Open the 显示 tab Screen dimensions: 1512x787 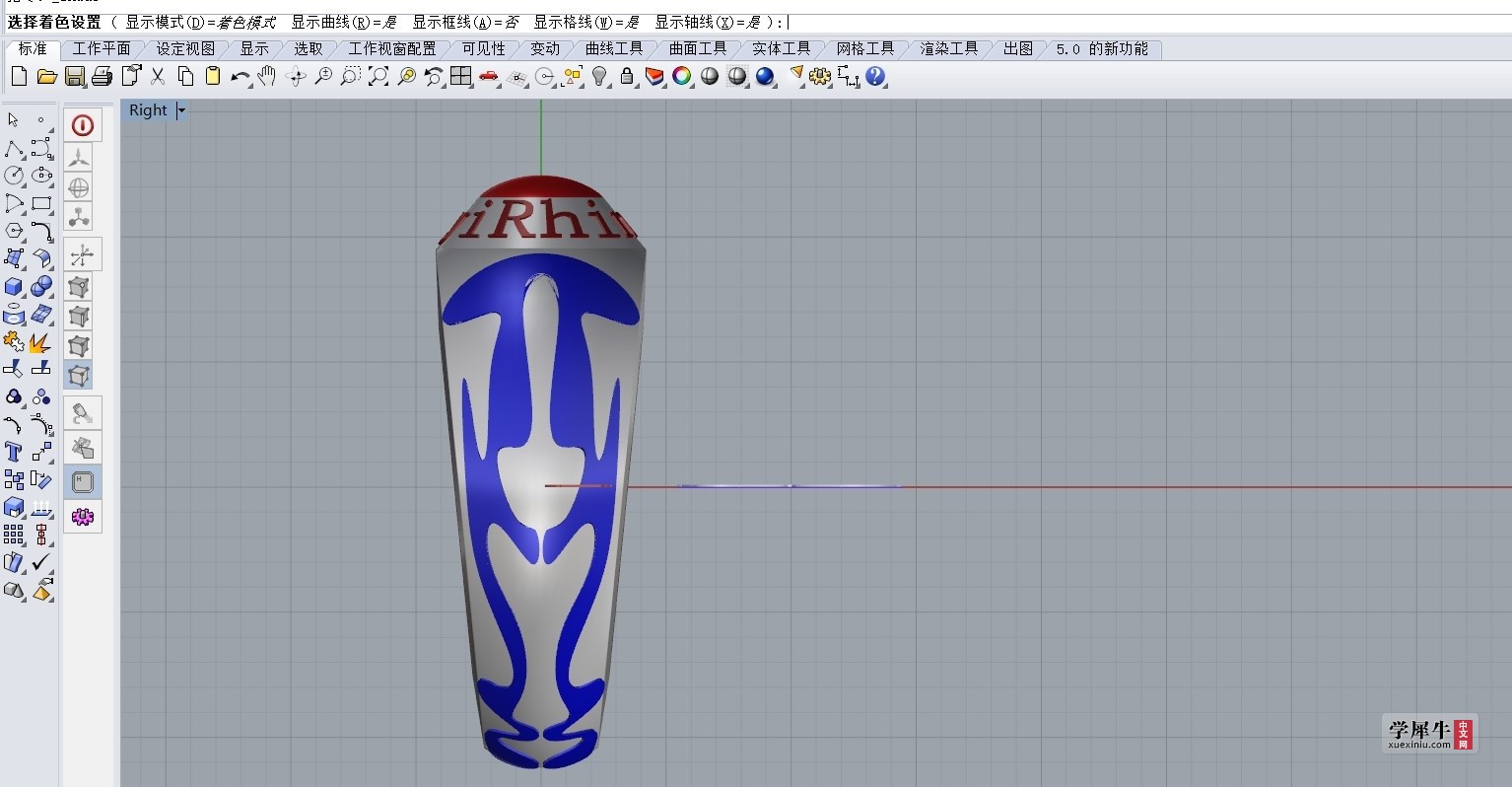[x=253, y=48]
